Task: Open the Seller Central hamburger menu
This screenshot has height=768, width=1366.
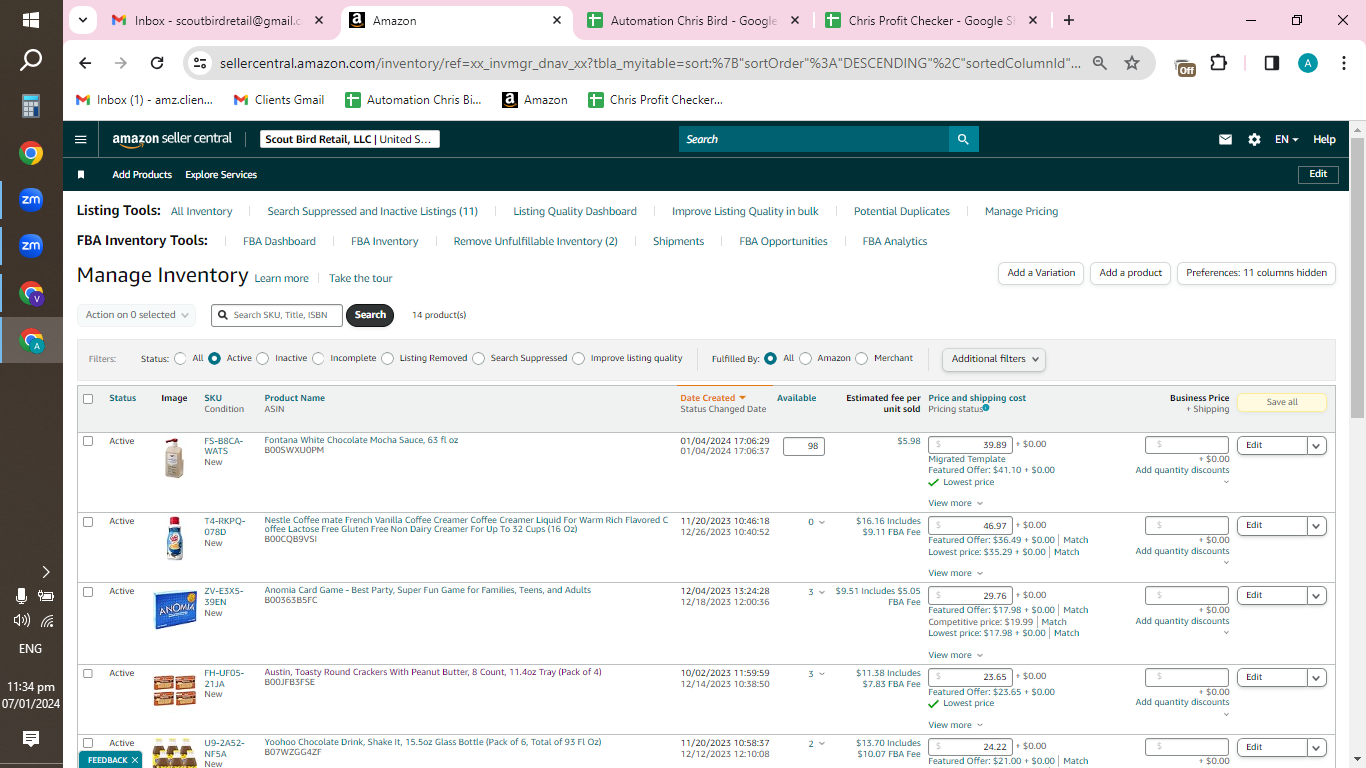Action: [x=81, y=140]
